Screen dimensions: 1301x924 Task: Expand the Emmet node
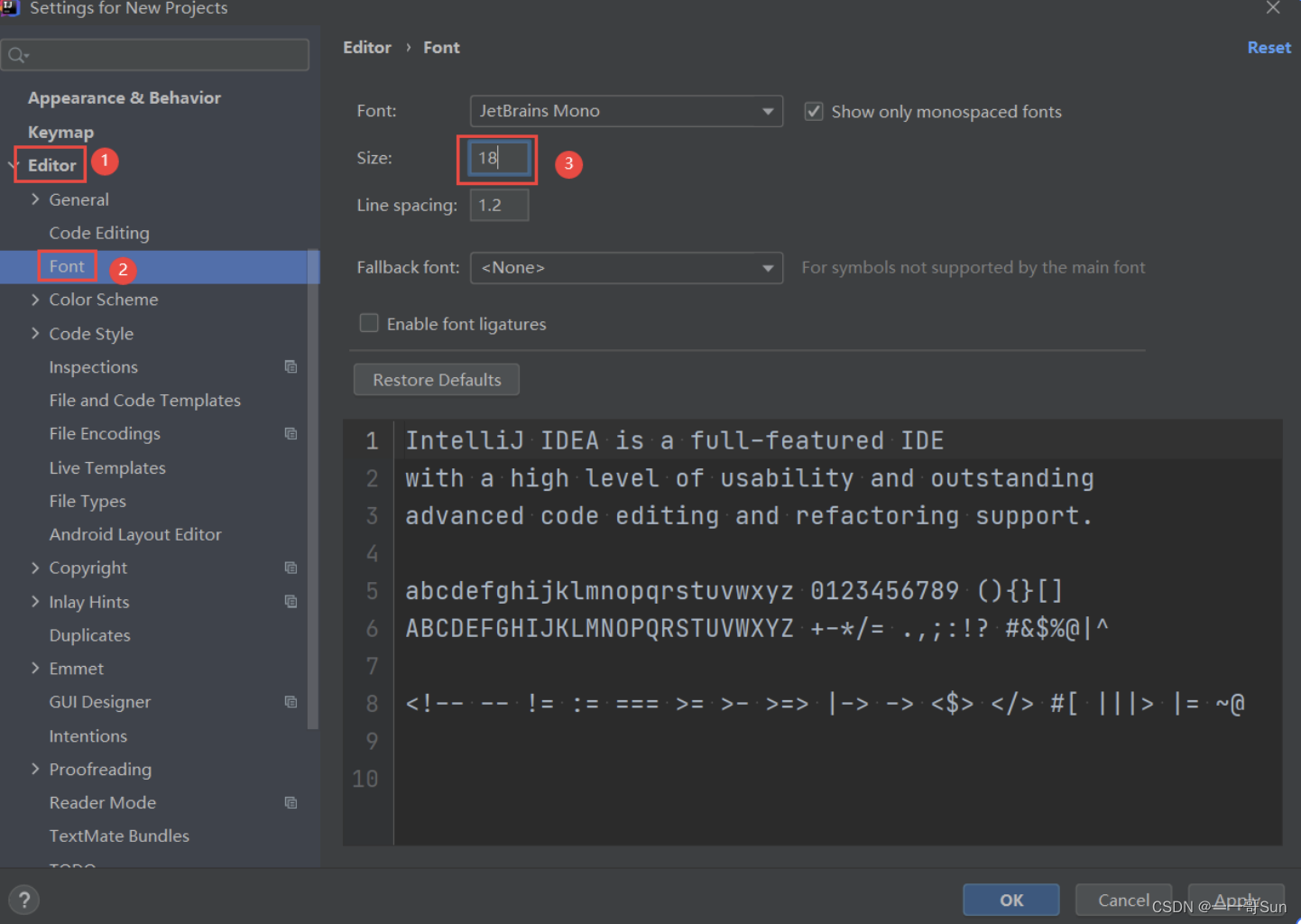(x=35, y=668)
